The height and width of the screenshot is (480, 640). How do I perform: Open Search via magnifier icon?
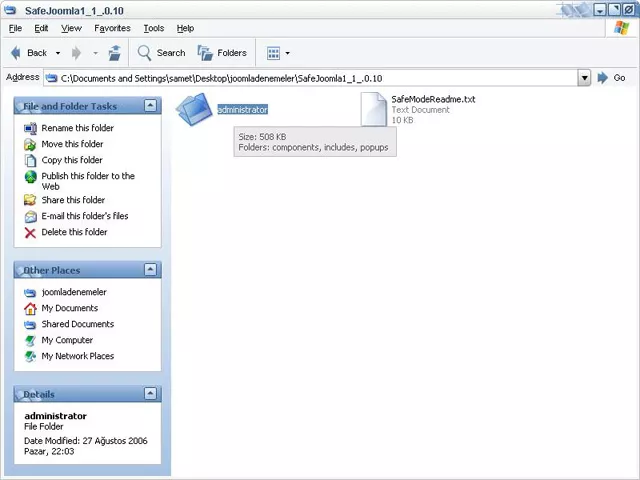pyautogui.click(x=144, y=53)
